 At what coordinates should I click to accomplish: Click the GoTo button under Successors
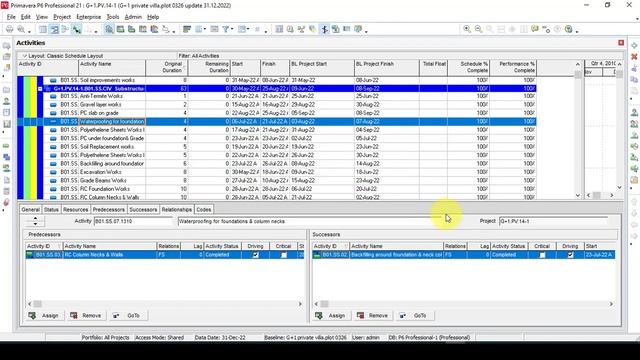(415, 316)
